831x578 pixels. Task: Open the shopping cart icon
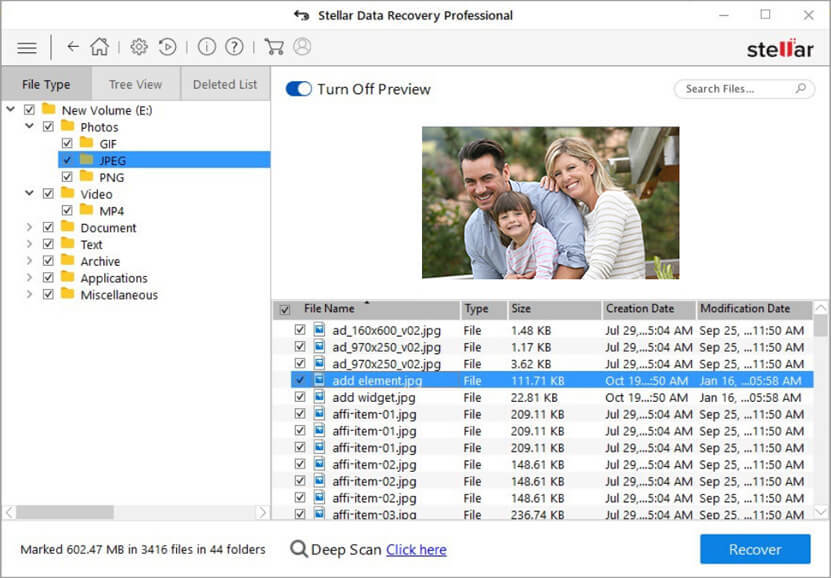click(274, 47)
